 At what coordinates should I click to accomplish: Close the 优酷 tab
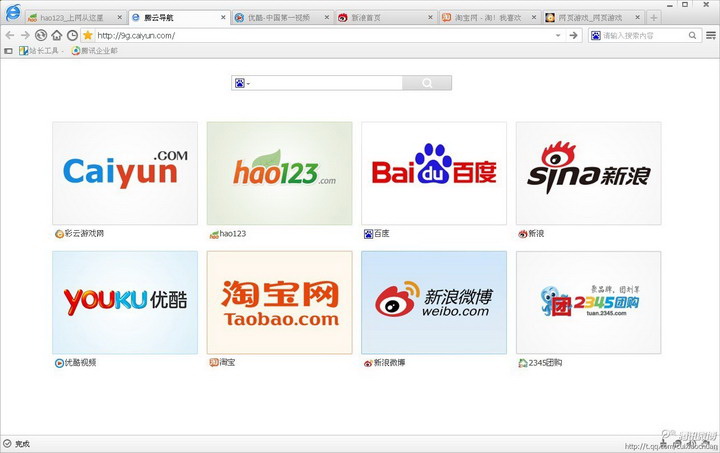(x=327, y=17)
